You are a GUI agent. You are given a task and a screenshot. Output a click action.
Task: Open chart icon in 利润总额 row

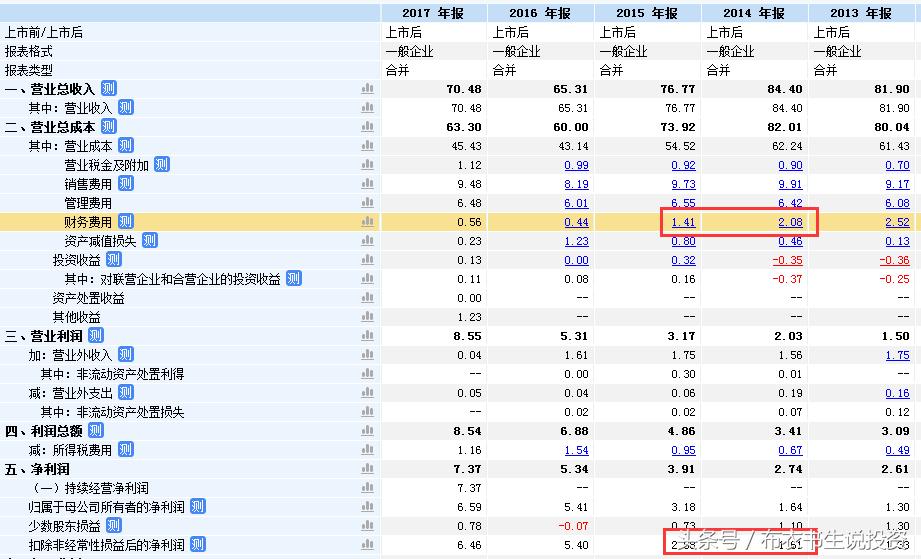pyautogui.click(x=367, y=430)
